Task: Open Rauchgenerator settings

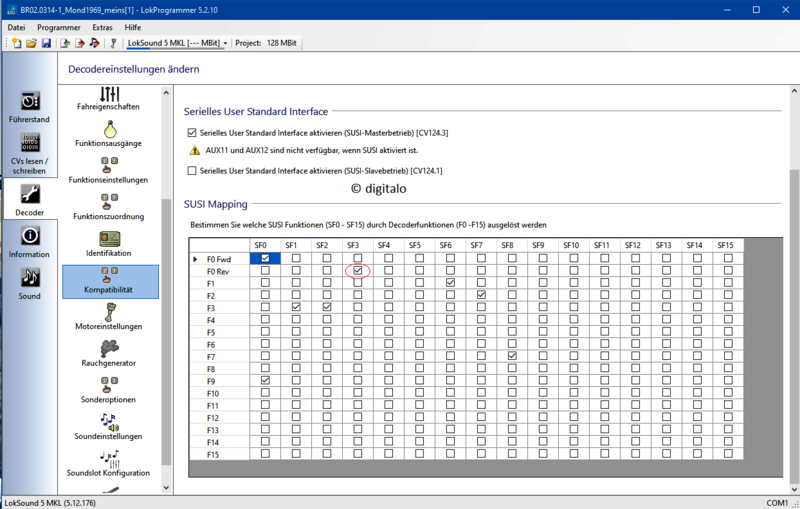Action: click(108, 353)
